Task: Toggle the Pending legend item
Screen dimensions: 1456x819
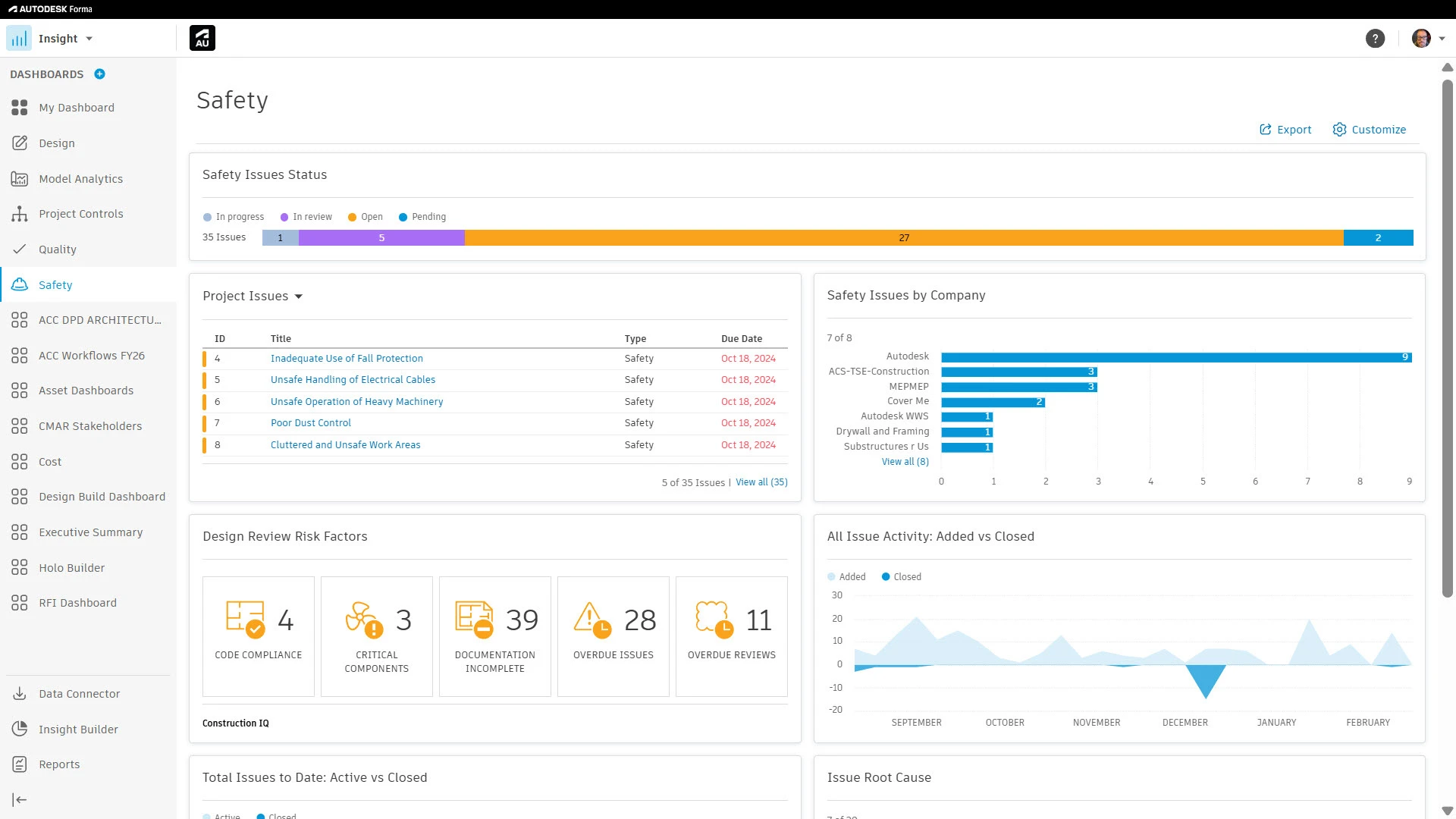Action: [422, 217]
